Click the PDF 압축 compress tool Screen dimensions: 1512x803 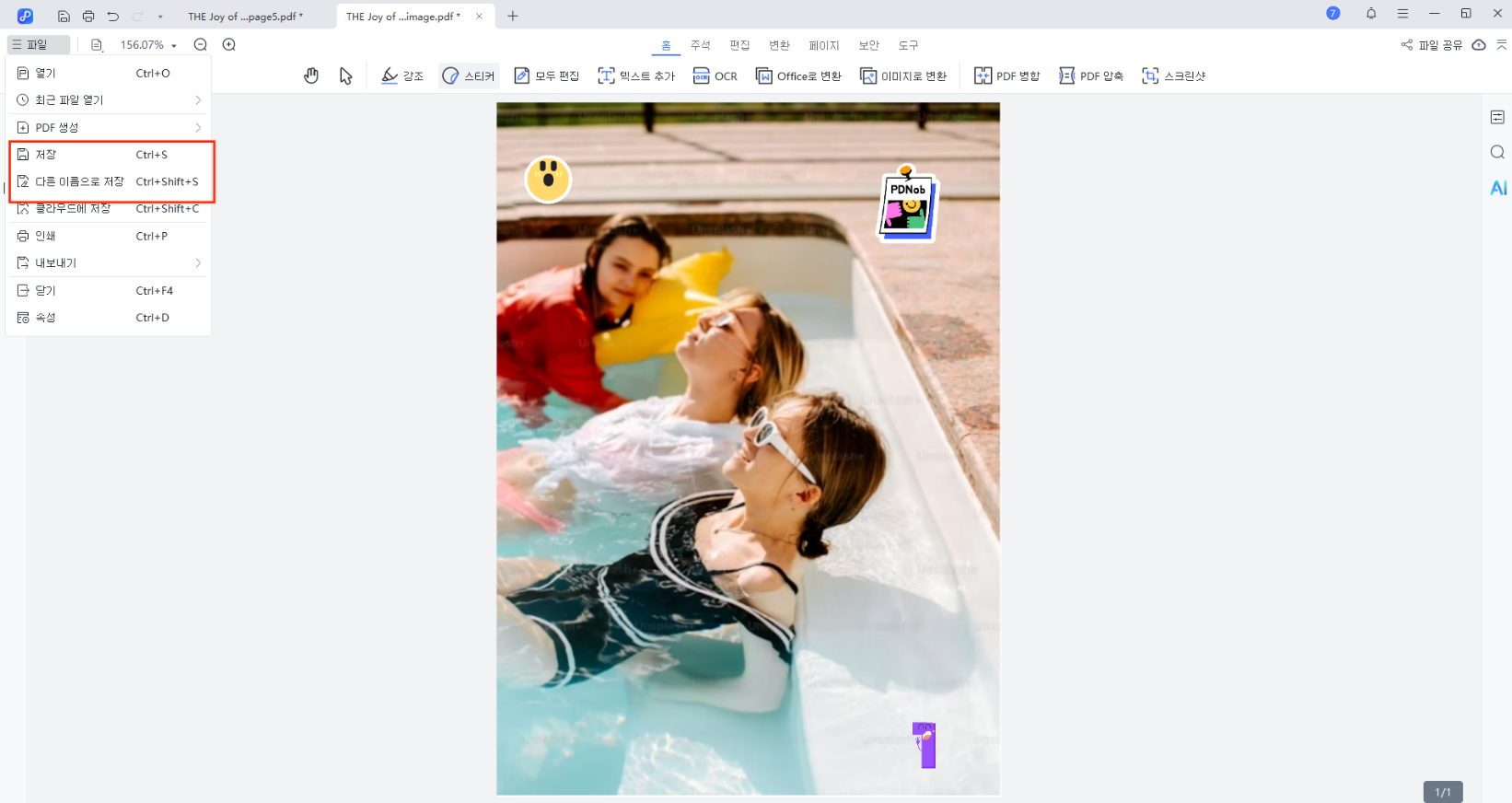1091,76
